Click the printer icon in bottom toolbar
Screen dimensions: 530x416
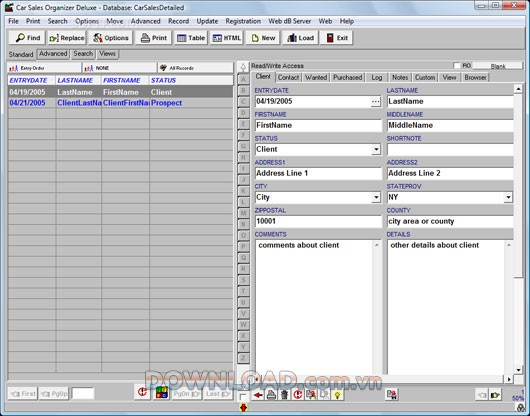pos(271,394)
